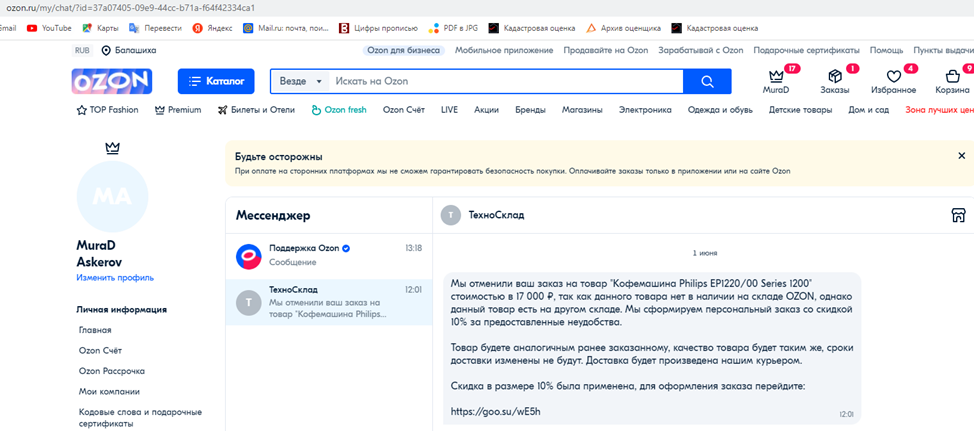
Task: Open TOP Fashion category
Action: pyautogui.click(x=107, y=110)
